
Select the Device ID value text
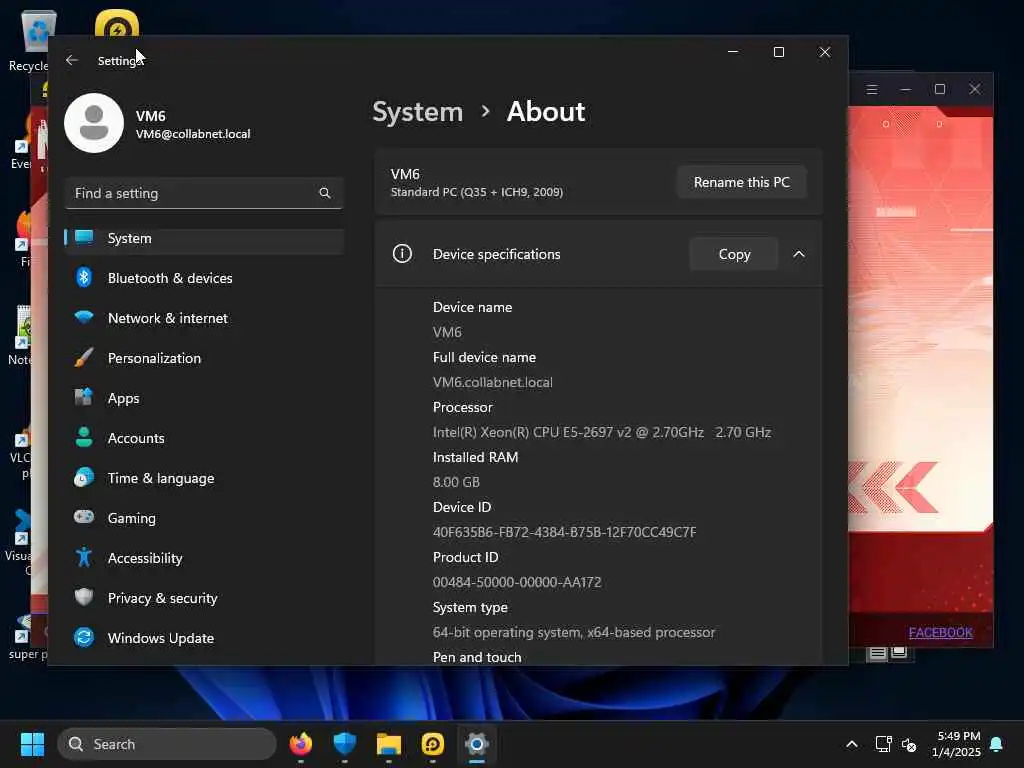point(564,532)
